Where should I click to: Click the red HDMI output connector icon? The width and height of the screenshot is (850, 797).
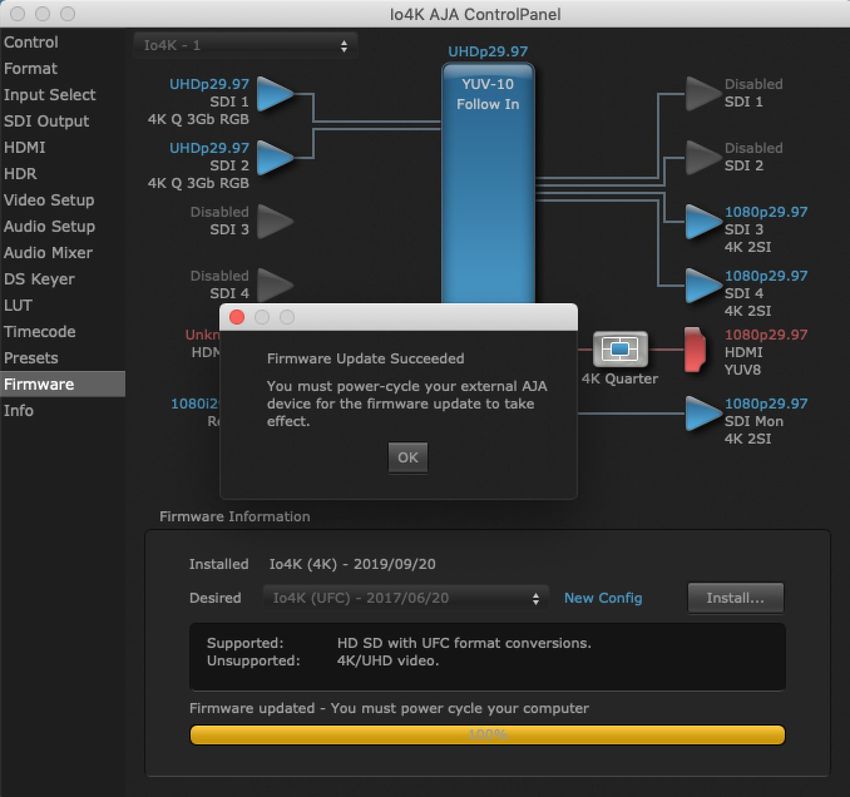pyautogui.click(x=695, y=350)
